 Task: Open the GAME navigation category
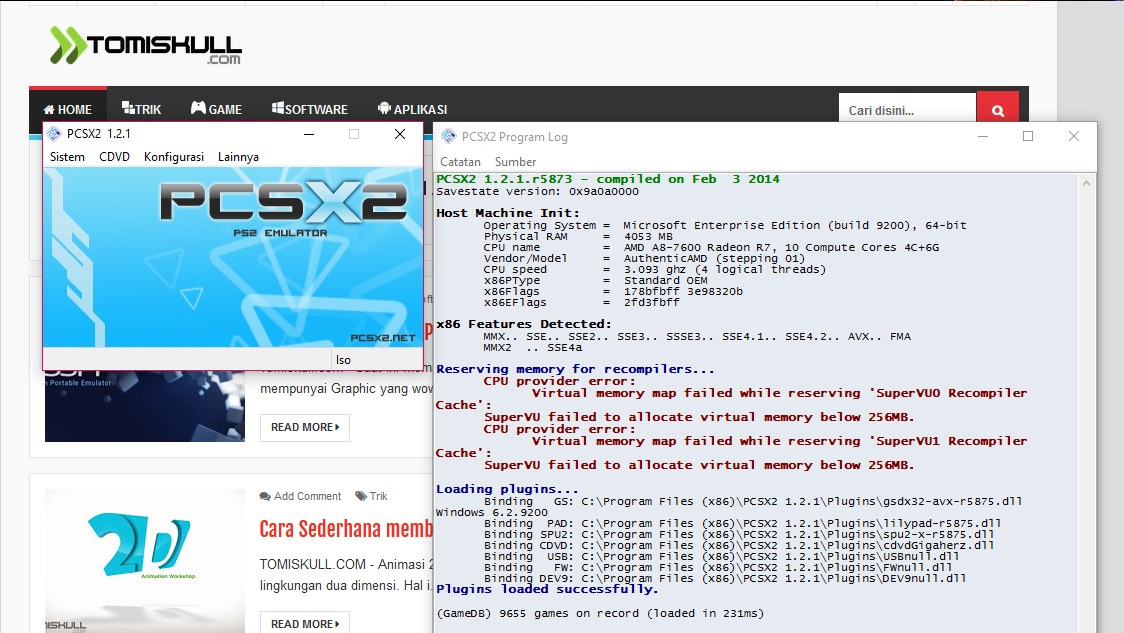tap(216, 109)
